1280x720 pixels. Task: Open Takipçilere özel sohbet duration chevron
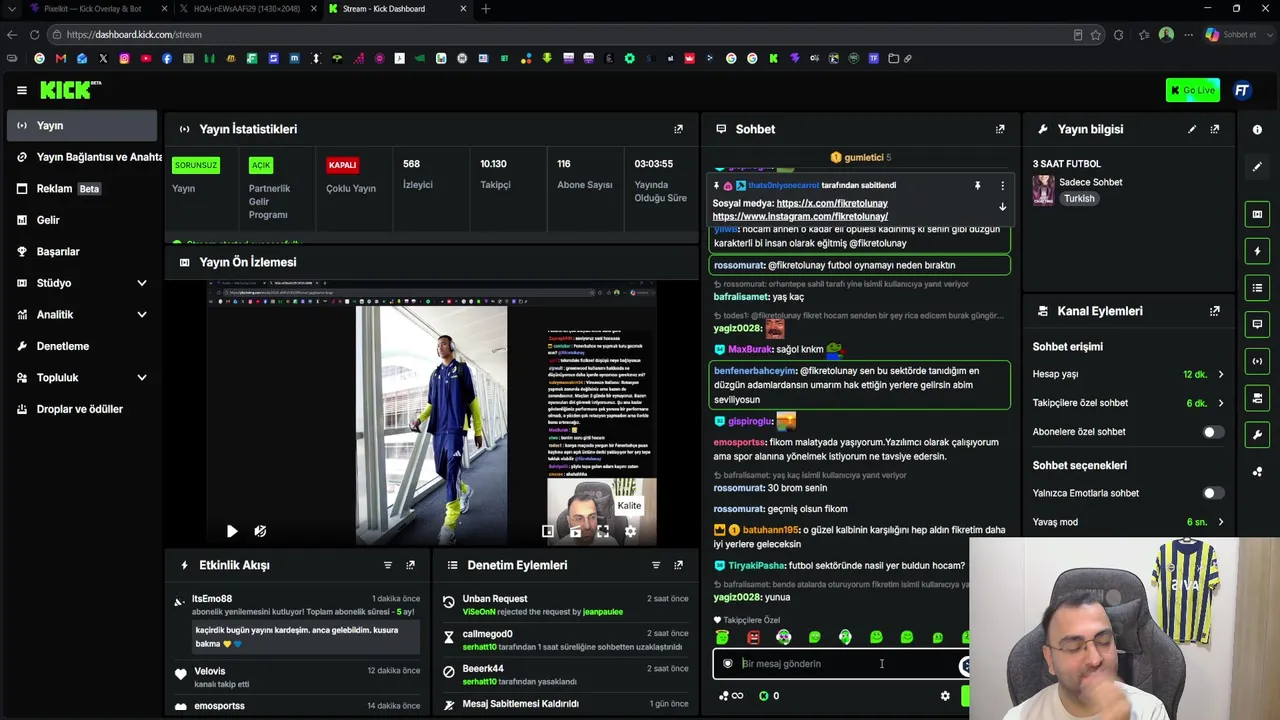pyautogui.click(x=1220, y=403)
